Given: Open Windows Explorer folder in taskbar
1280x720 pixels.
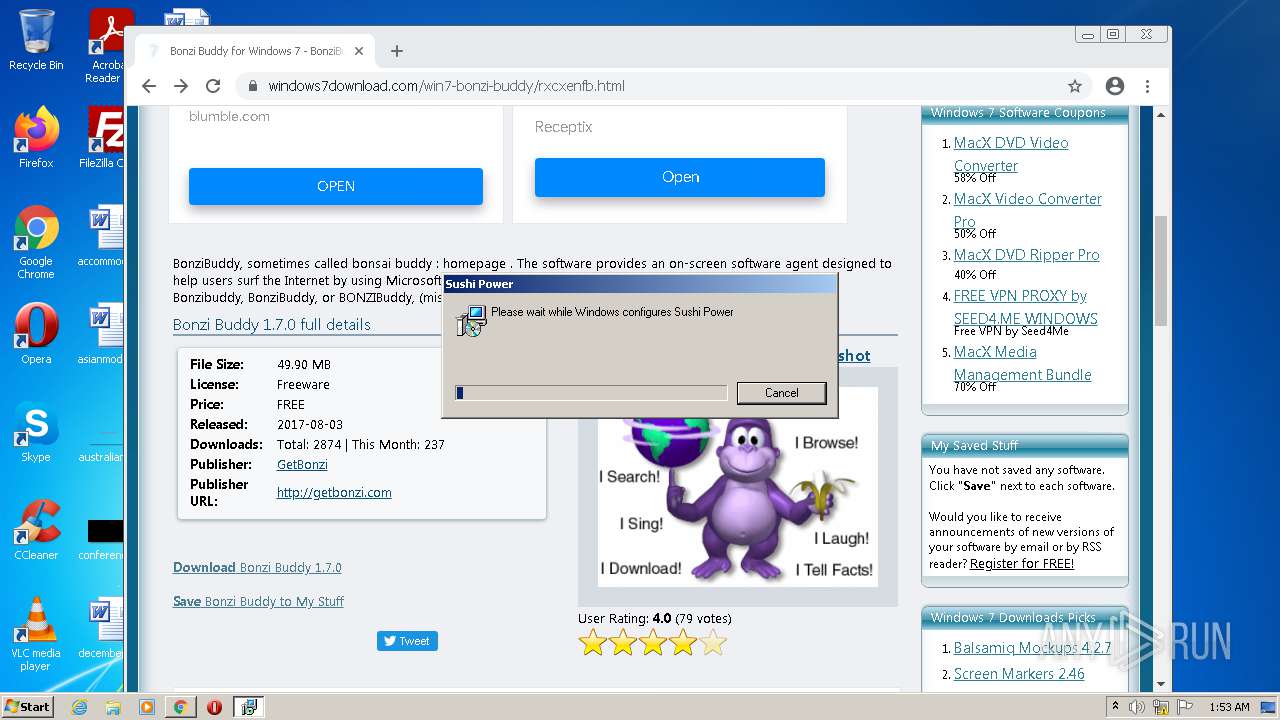Looking at the screenshot, I should [113, 707].
